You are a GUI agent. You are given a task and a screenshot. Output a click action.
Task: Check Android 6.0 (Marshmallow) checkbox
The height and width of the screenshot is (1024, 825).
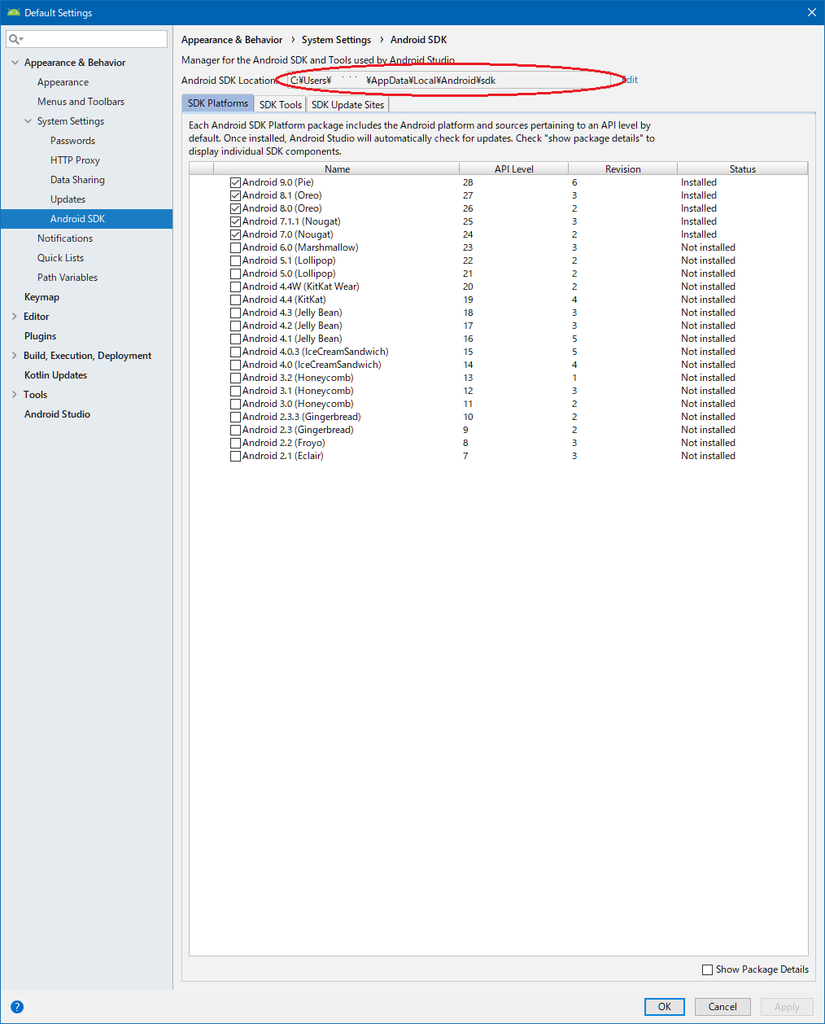click(x=235, y=248)
